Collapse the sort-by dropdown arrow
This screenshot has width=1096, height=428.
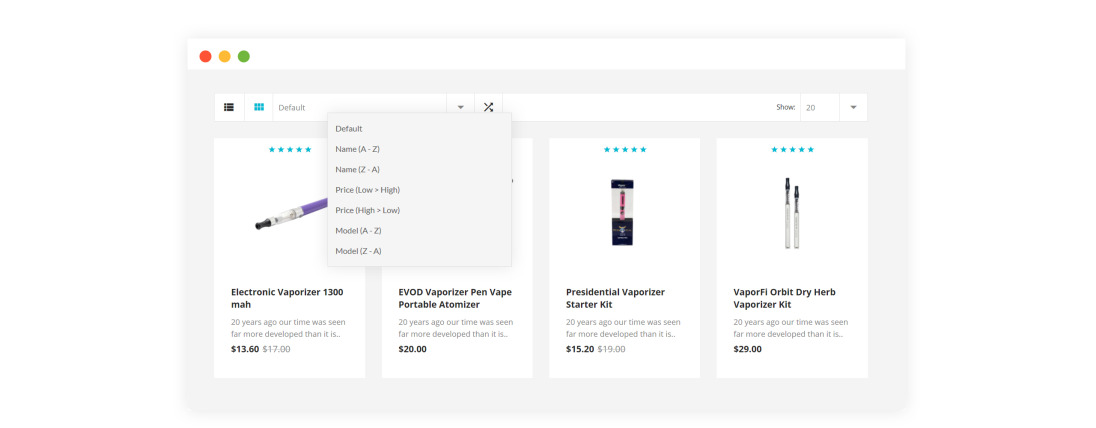click(x=460, y=107)
